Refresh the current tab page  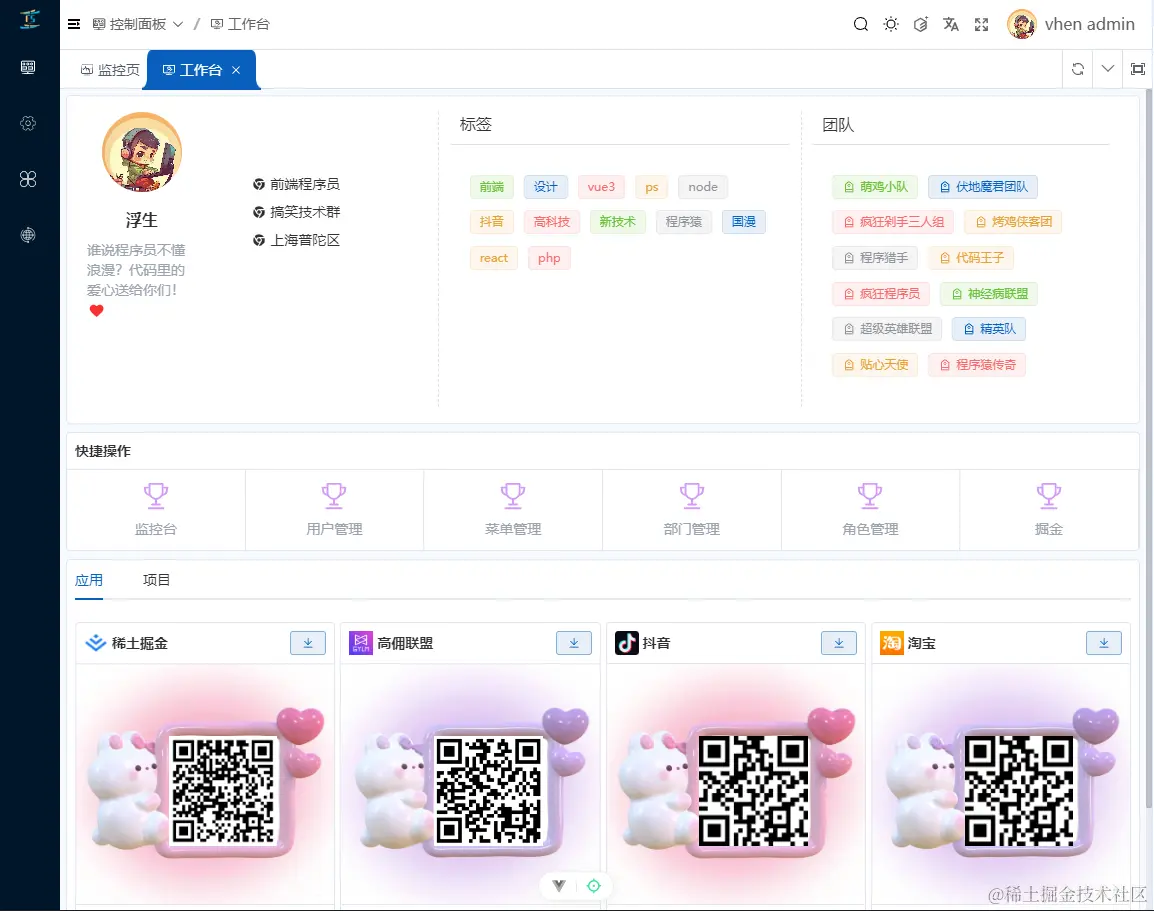(x=1077, y=69)
